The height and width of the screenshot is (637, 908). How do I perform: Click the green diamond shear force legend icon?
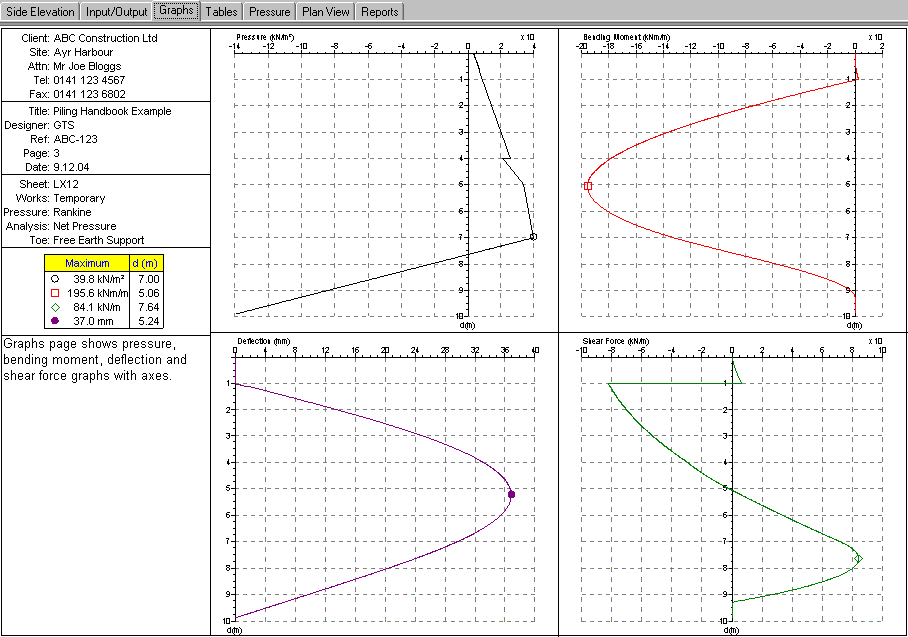click(54, 307)
